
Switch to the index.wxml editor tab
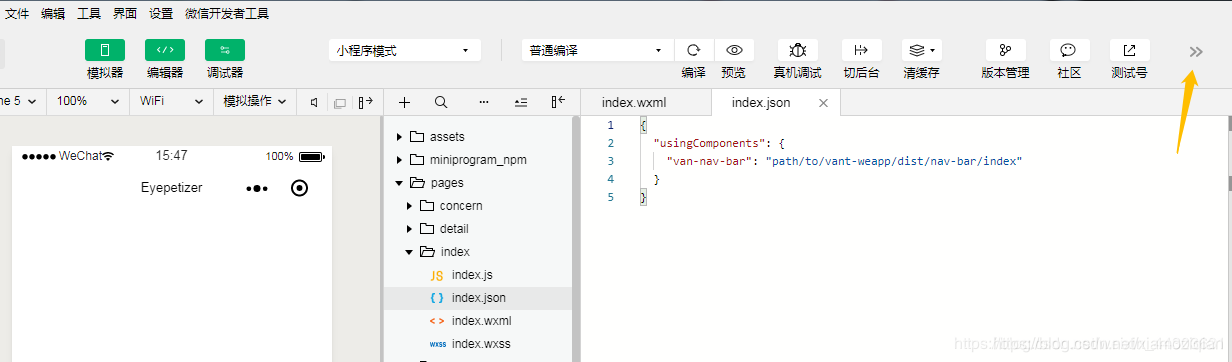point(634,102)
